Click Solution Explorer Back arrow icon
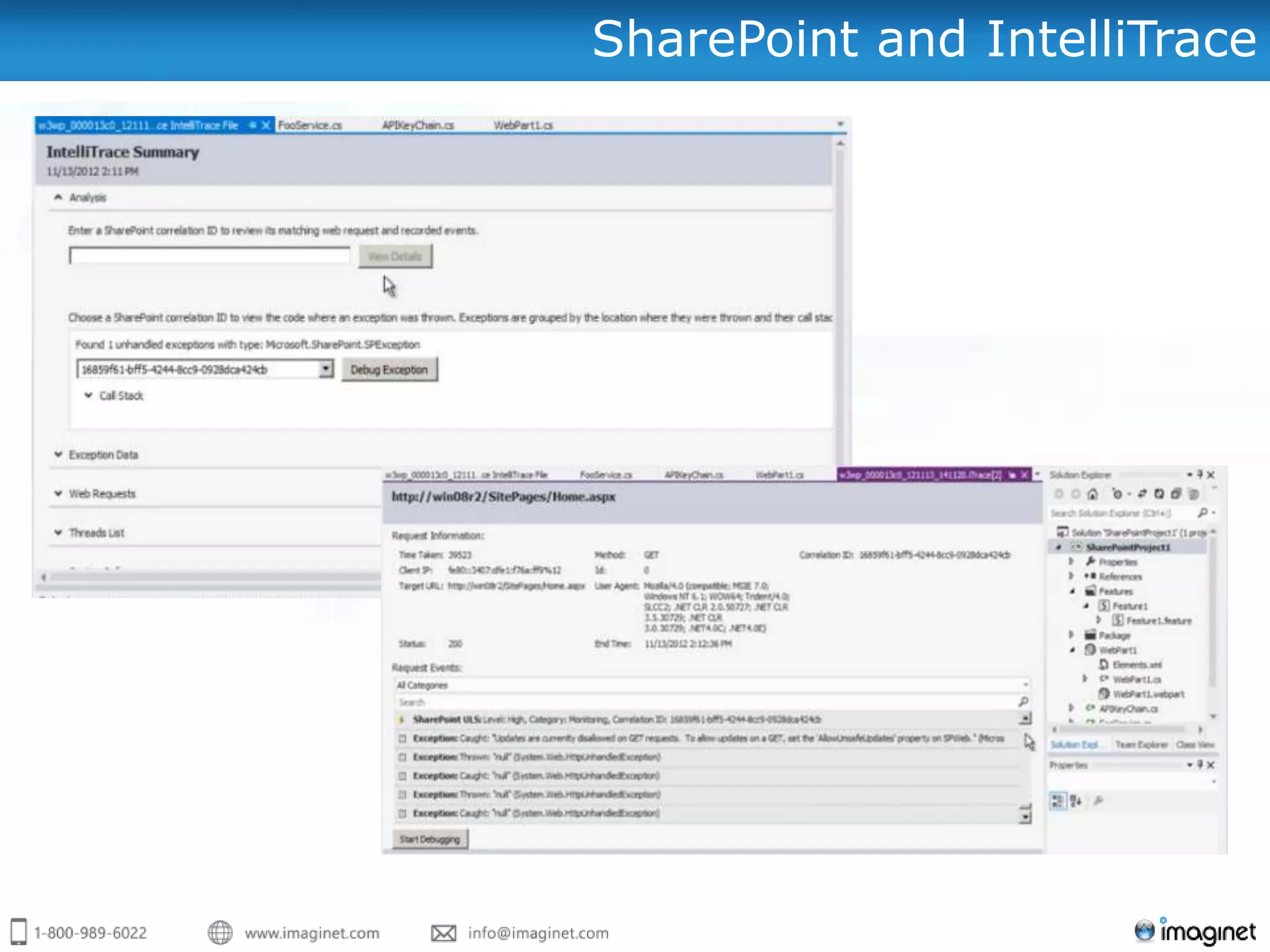 1059,494
